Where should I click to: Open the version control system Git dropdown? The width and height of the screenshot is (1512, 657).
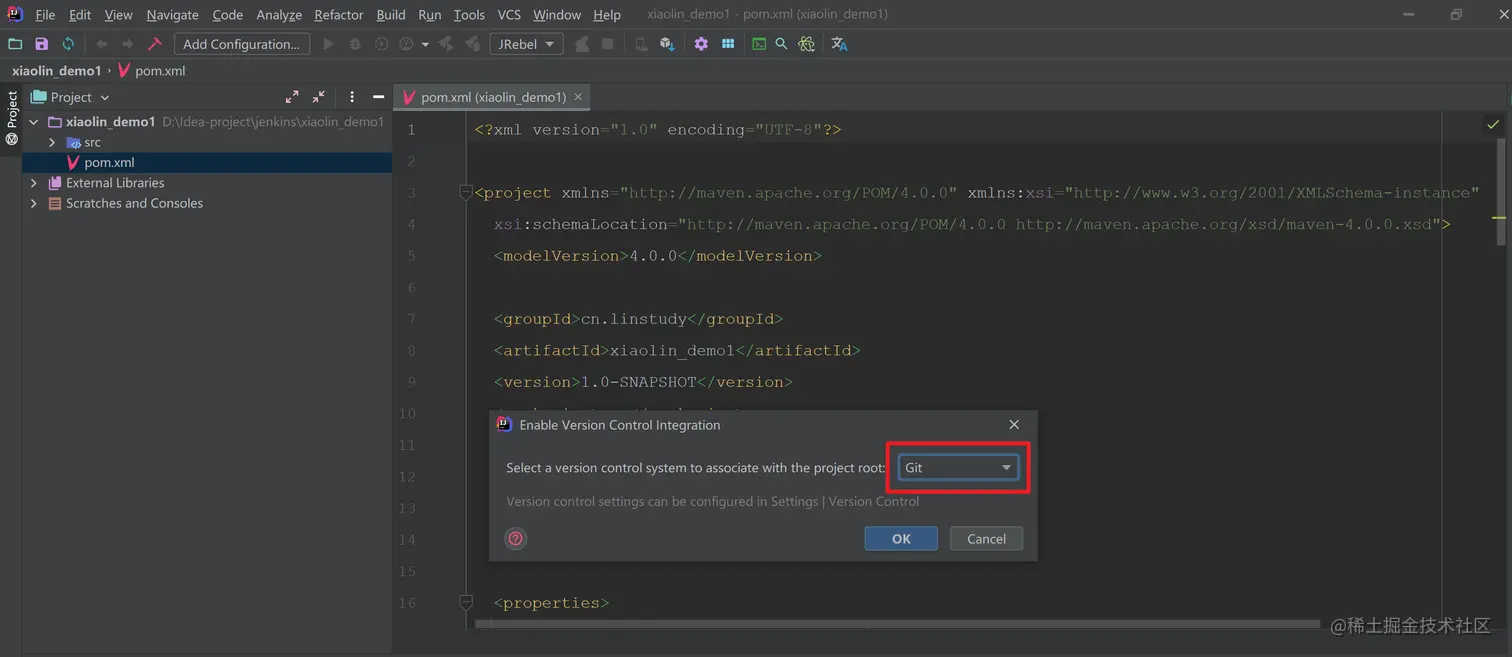tap(958, 467)
